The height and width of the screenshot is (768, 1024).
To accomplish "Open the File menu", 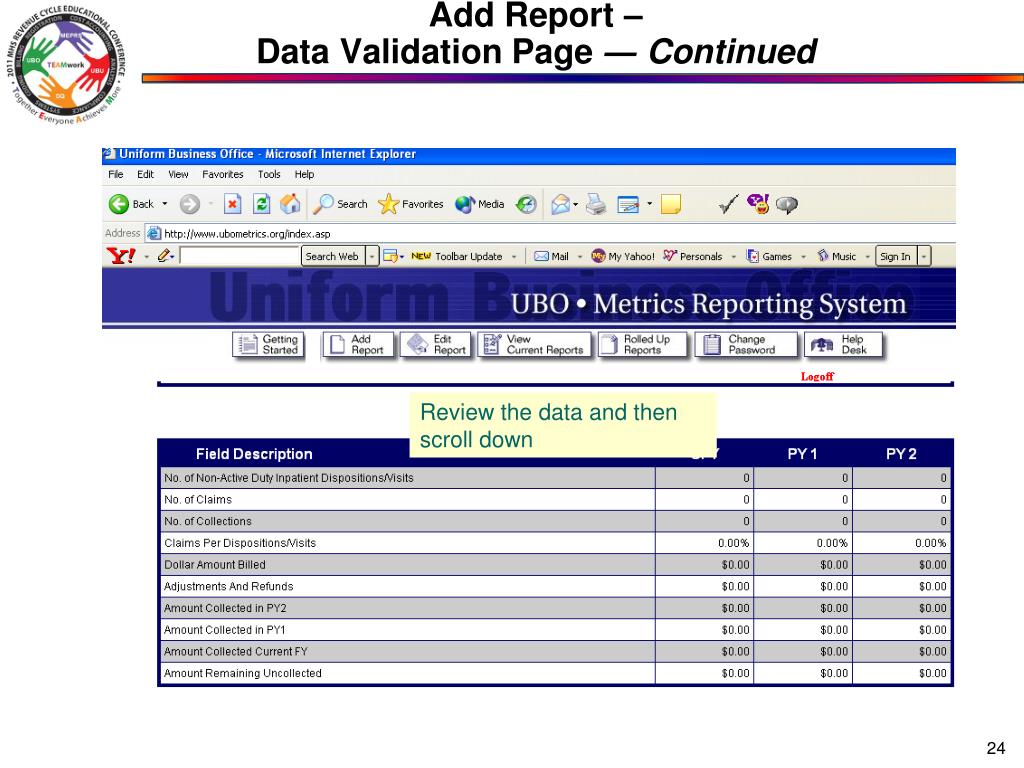I will pyautogui.click(x=116, y=174).
